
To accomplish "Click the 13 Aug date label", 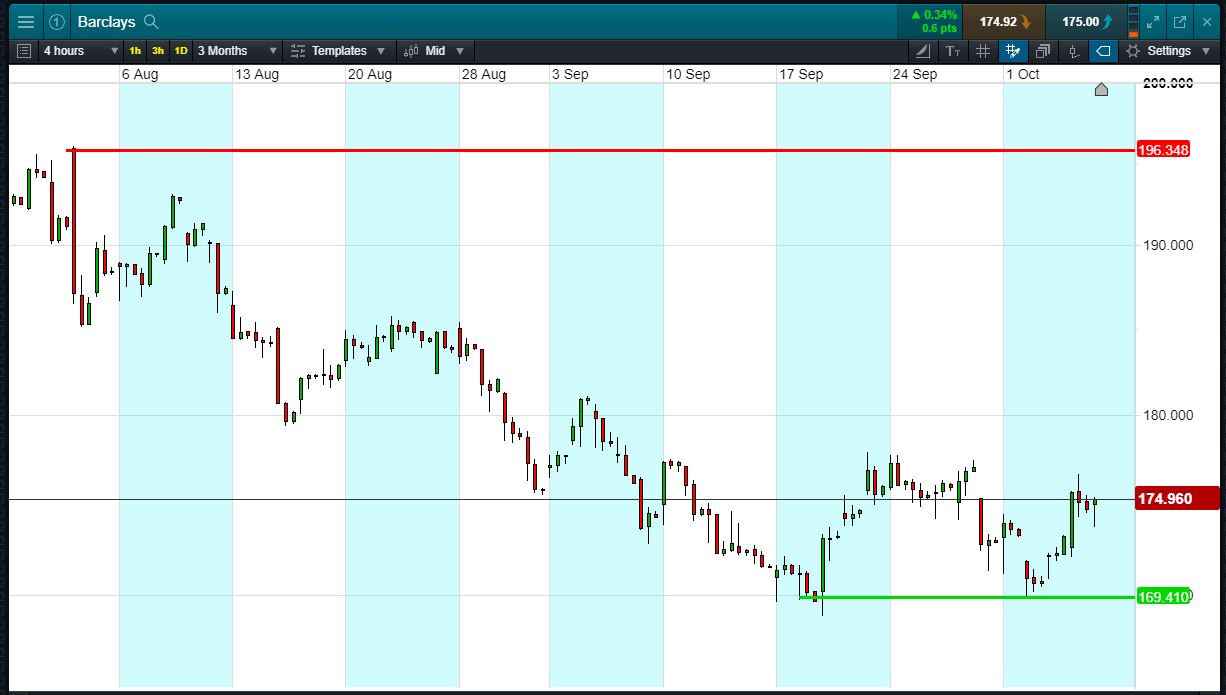I will point(257,74).
